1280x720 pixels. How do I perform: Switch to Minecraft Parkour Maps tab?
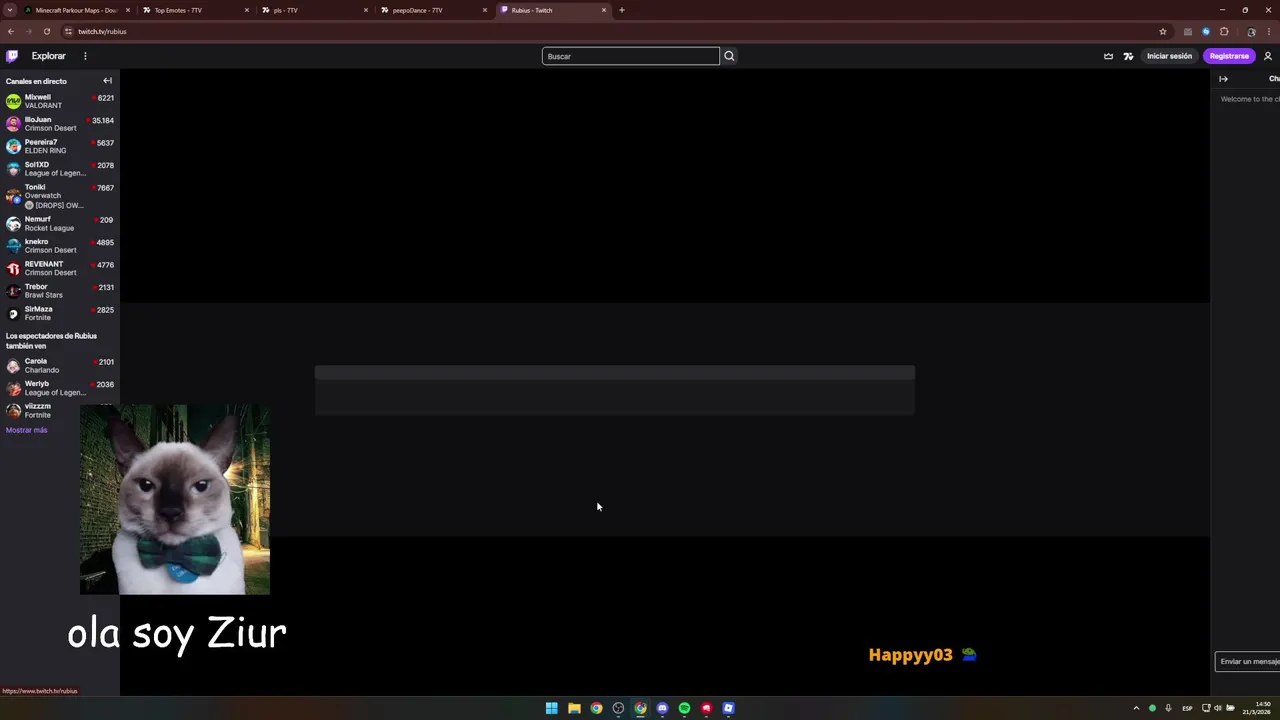tap(76, 10)
